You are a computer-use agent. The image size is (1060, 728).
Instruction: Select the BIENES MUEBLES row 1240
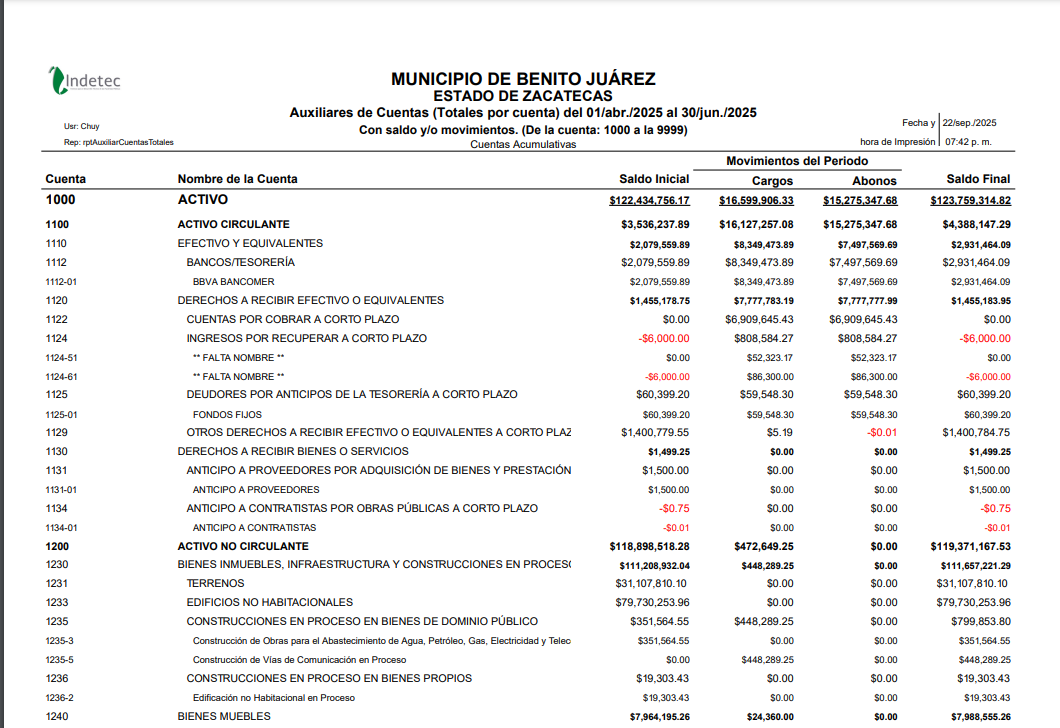(223, 716)
